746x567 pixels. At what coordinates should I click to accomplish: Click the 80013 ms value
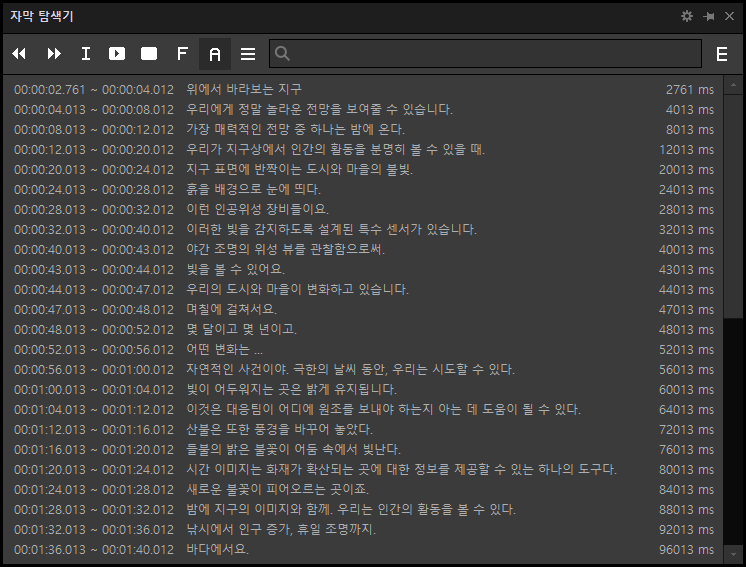(x=687, y=469)
